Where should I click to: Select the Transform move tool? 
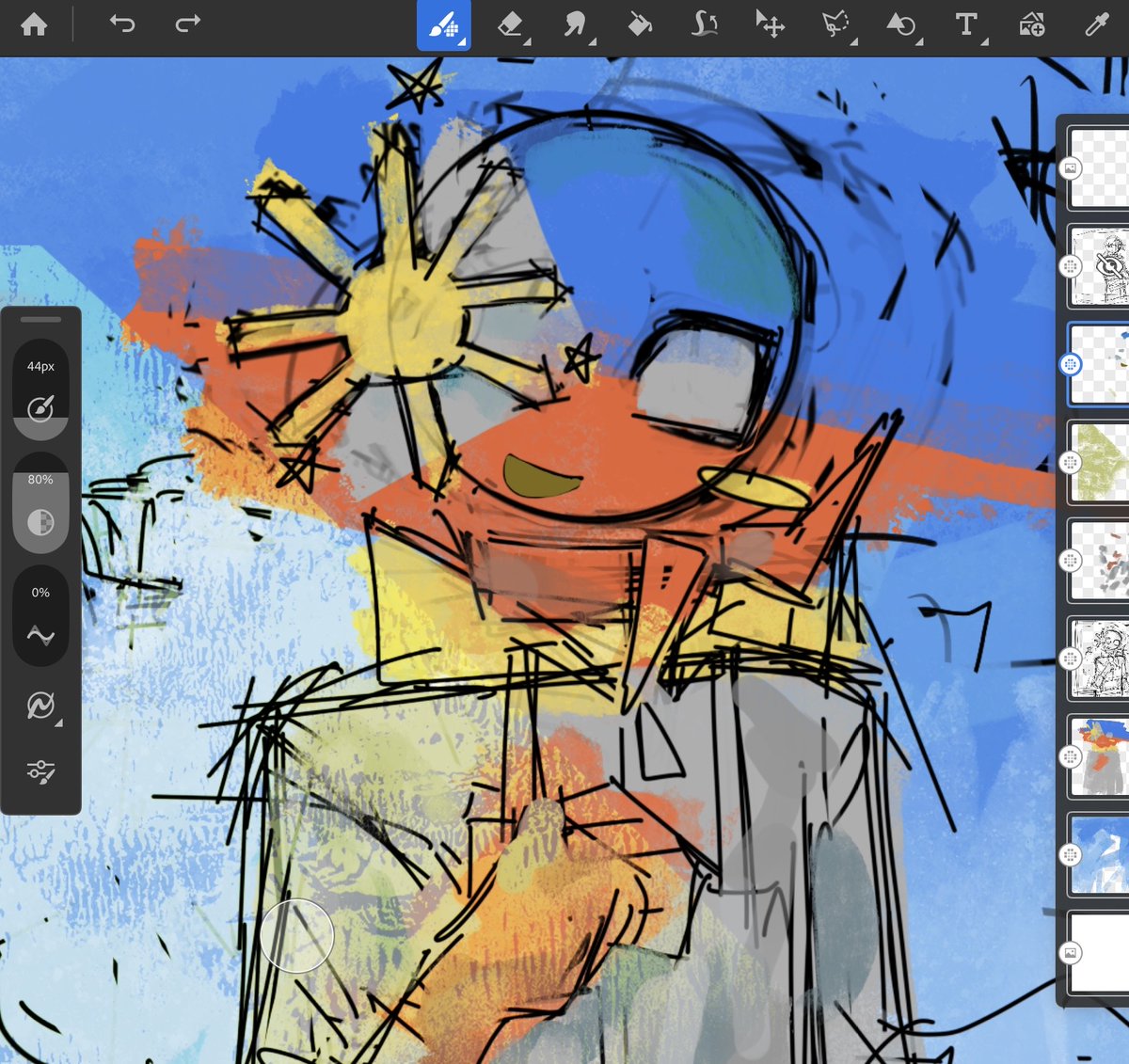[x=770, y=24]
